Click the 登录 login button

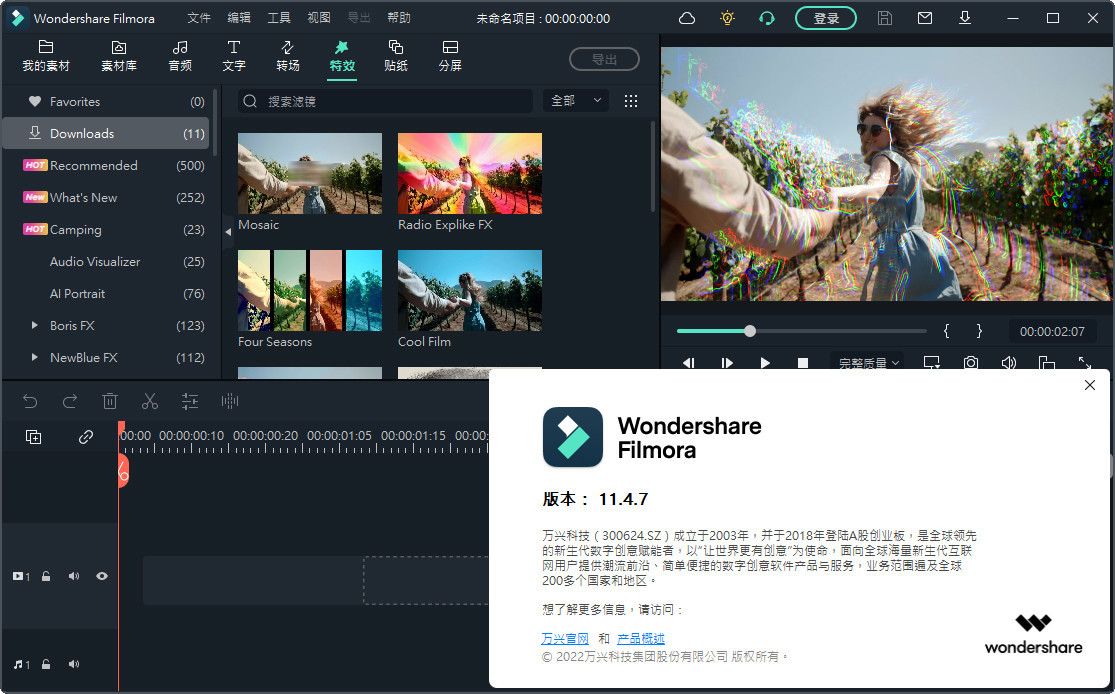826,18
